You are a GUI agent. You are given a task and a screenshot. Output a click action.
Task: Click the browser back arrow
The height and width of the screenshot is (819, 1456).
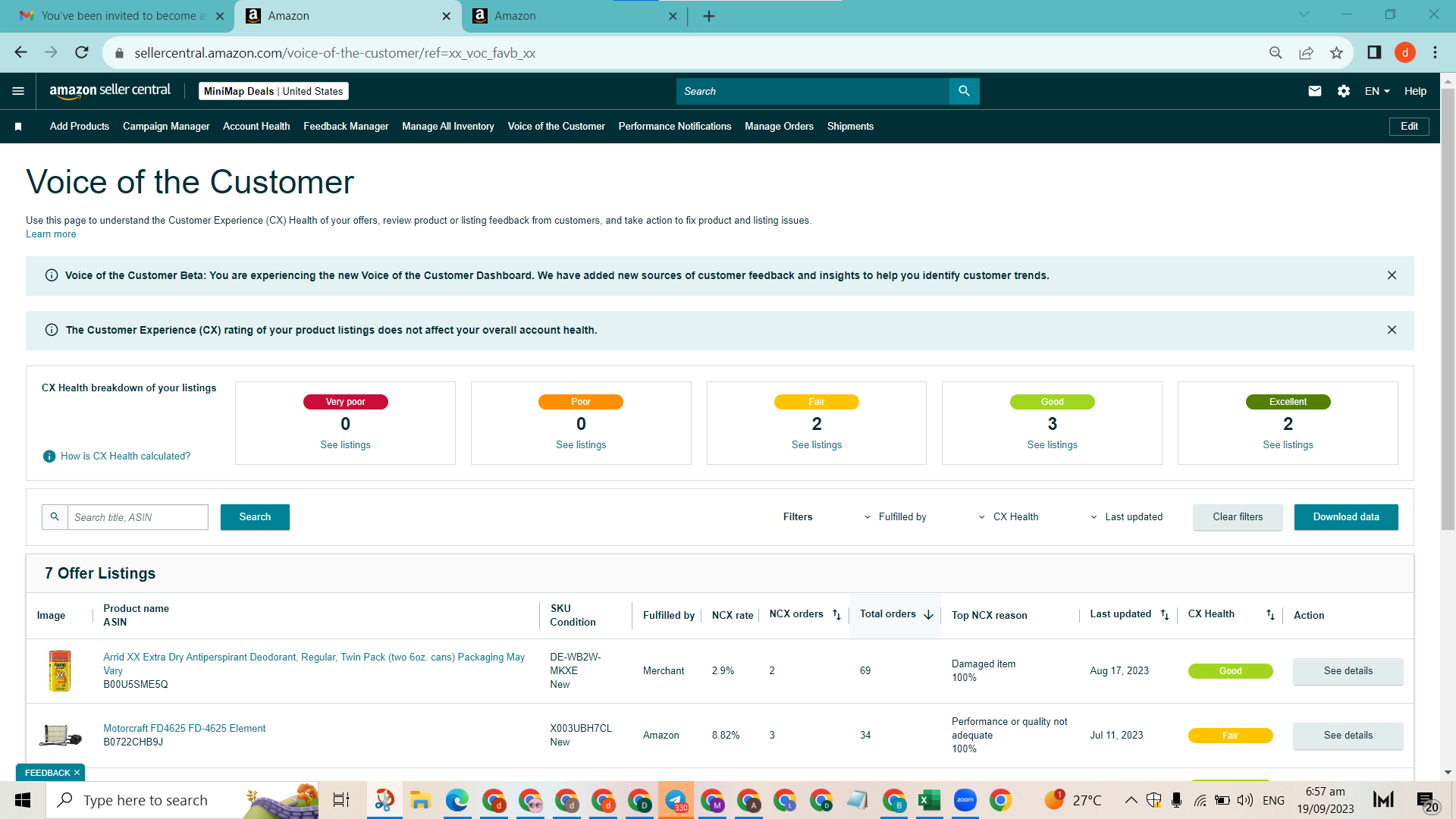(20, 52)
